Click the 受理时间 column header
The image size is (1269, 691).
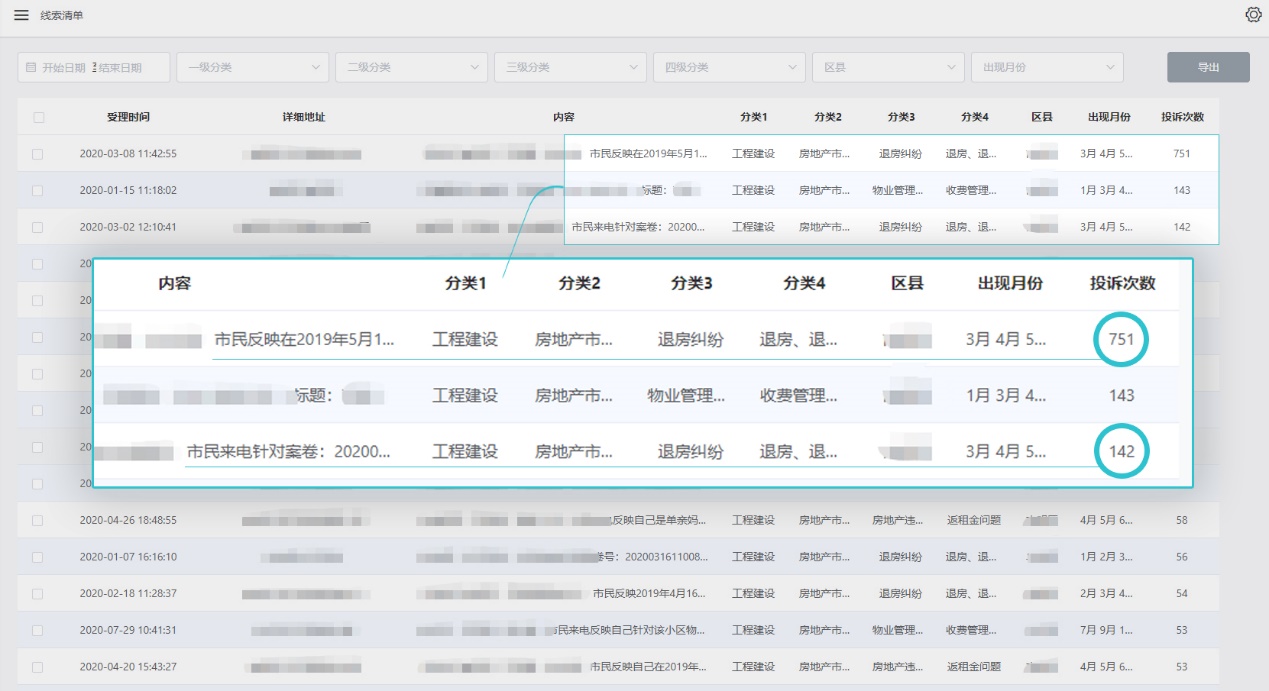coord(128,117)
